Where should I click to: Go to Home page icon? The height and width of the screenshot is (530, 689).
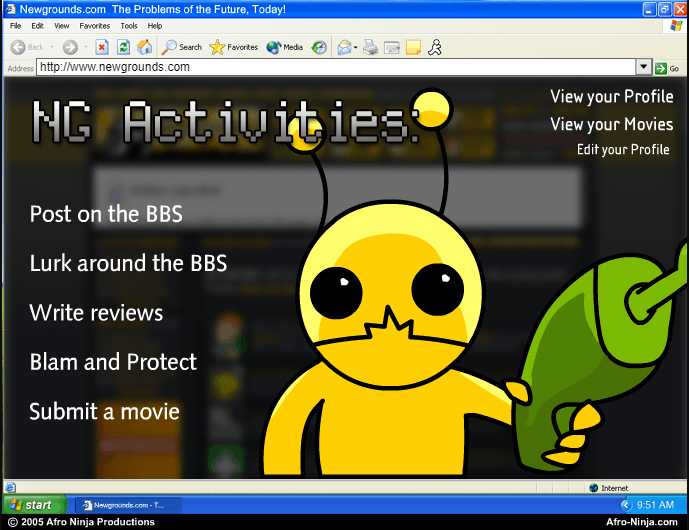[x=145, y=47]
